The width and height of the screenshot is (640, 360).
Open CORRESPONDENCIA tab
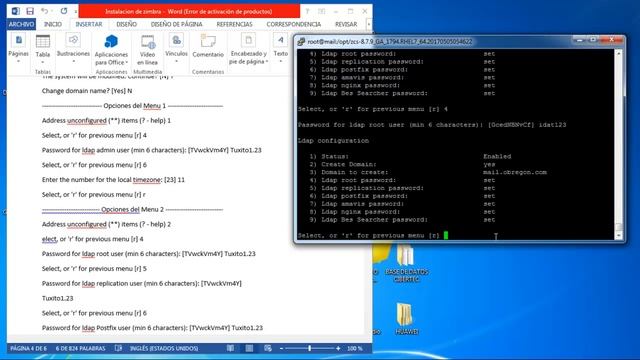coord(293,24)
